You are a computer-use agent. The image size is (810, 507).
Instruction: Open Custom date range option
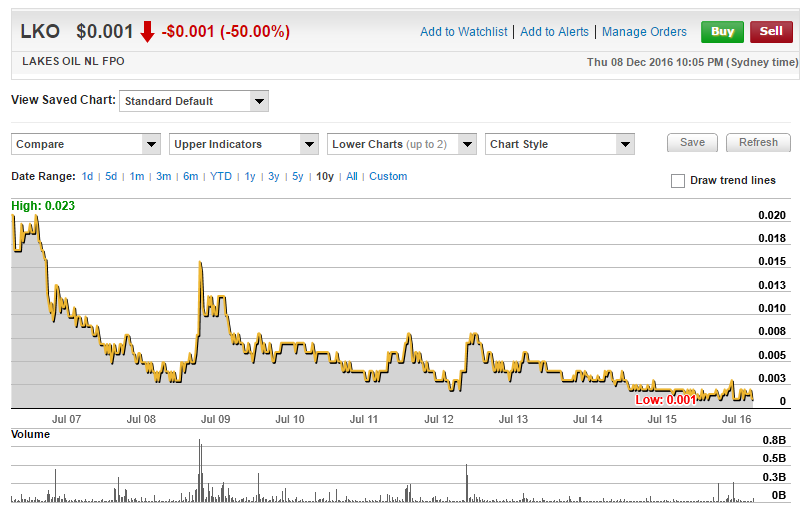coord(388,177)
